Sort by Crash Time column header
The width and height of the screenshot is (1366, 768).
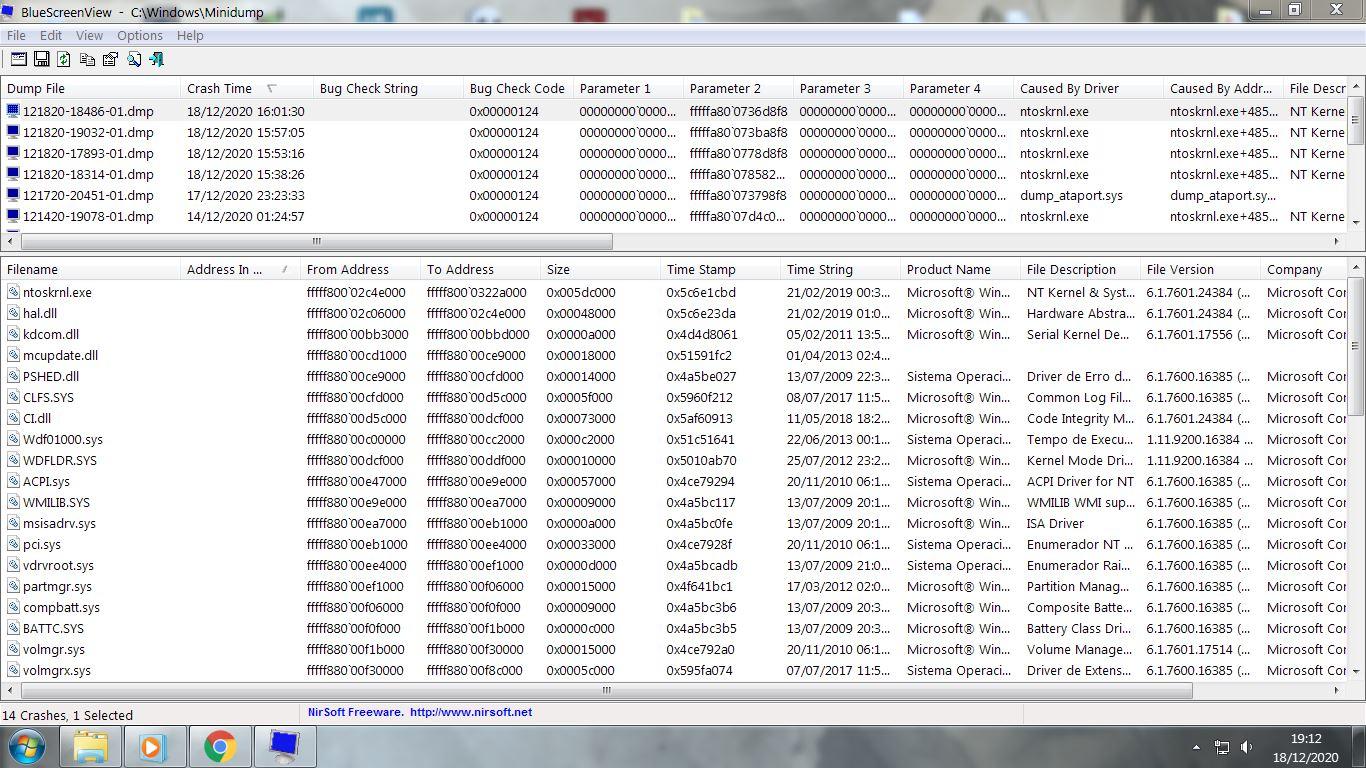pos(246,88)
